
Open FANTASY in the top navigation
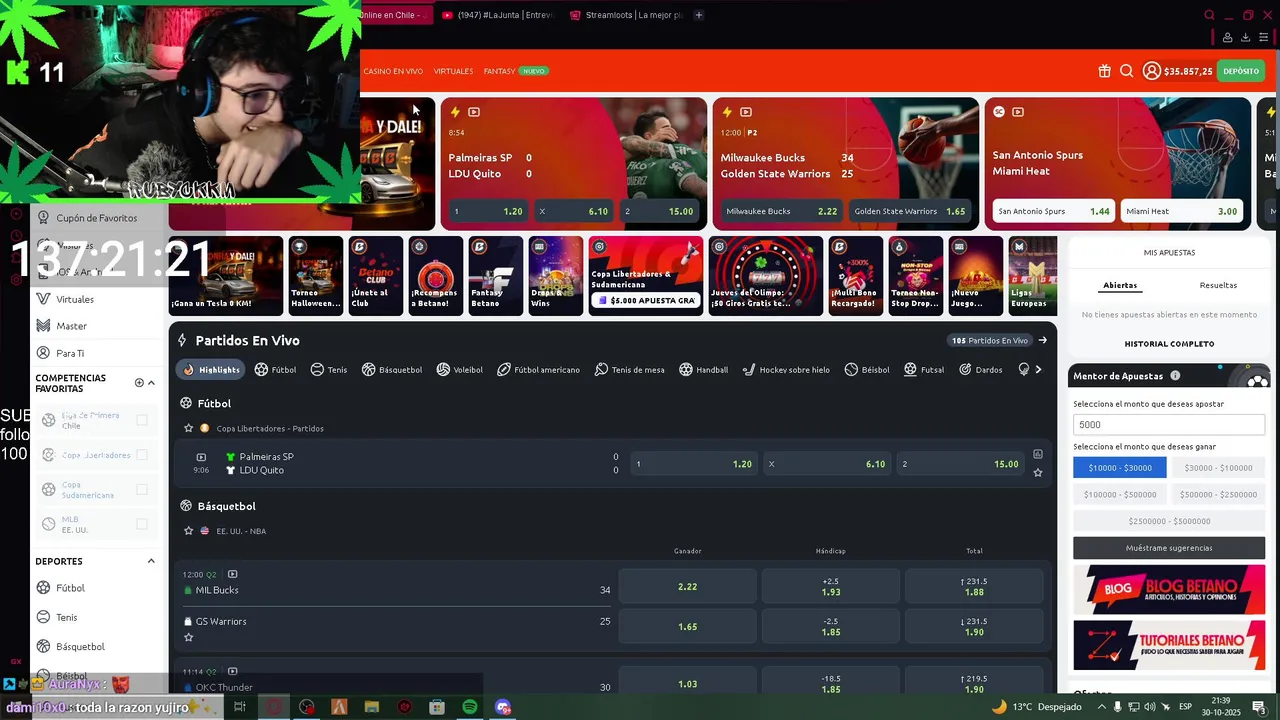tap(499, 71)
